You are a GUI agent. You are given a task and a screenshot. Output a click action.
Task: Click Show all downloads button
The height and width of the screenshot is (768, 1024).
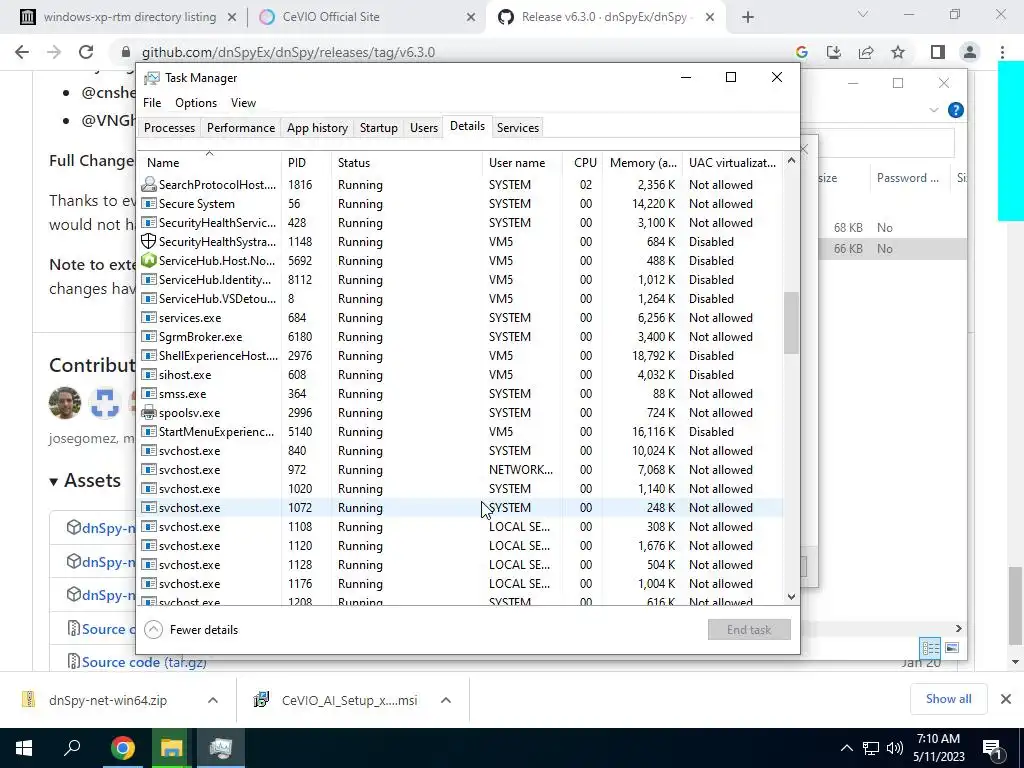[x=948, y=699]
